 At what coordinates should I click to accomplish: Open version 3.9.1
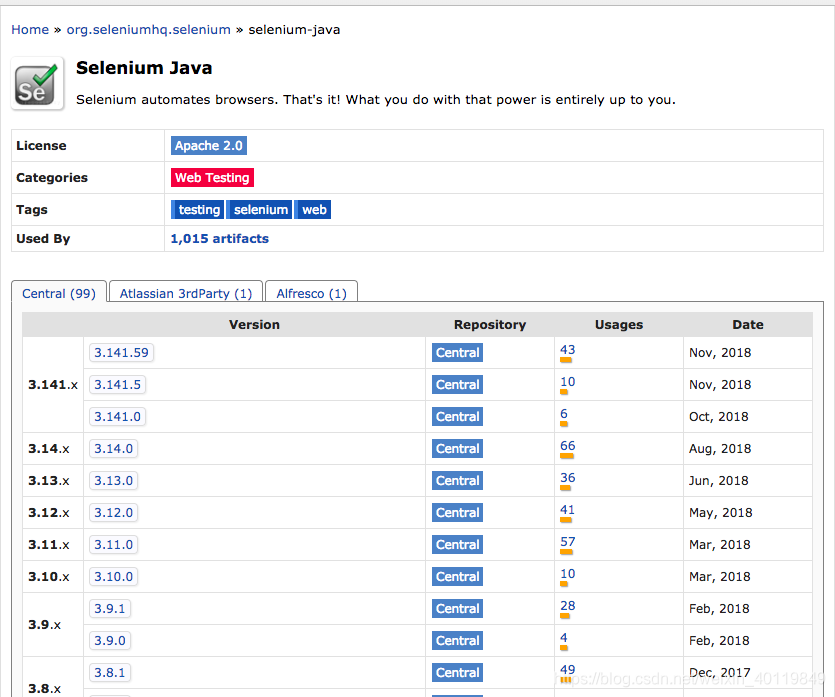110,608
